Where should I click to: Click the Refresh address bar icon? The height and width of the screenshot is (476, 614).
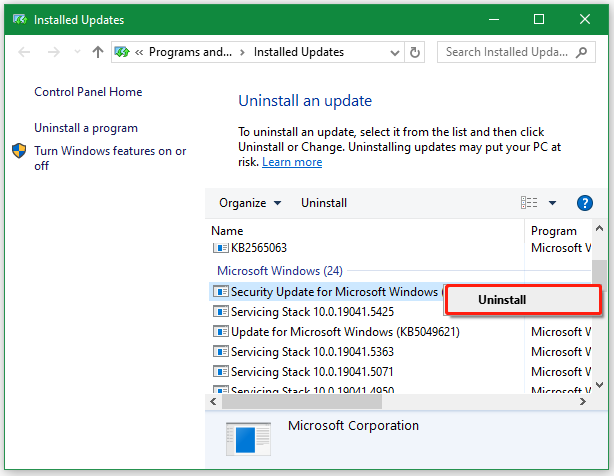tap(416, 52)
